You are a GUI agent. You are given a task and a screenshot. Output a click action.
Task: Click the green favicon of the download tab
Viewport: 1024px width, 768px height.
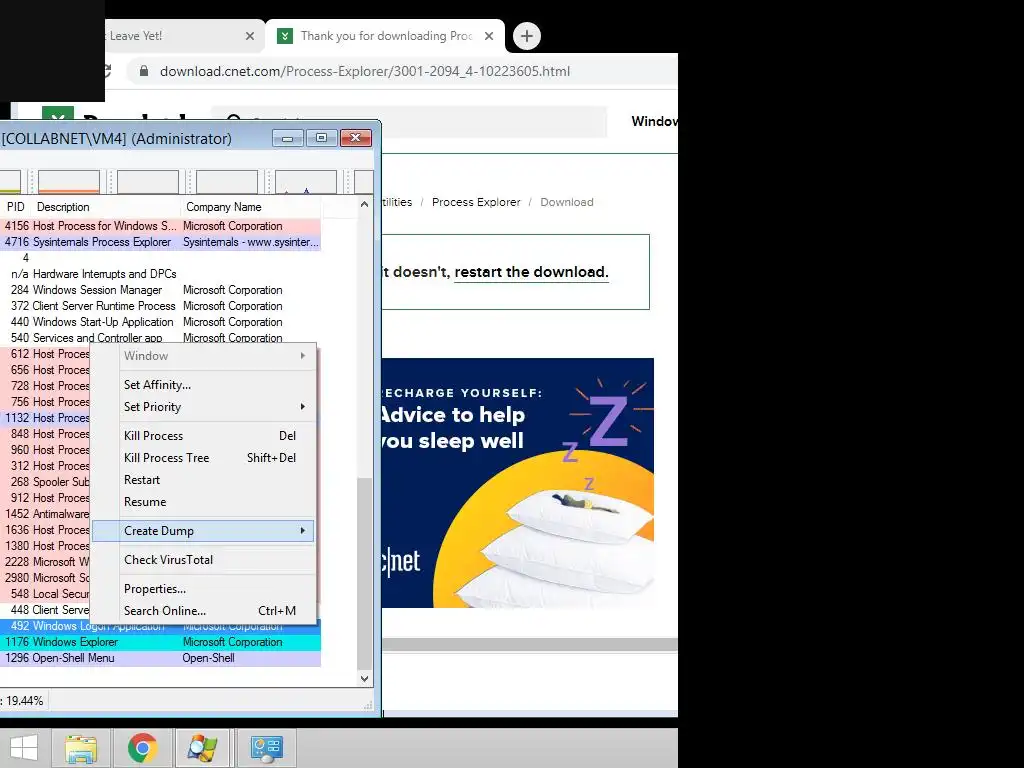click(285, 36)
